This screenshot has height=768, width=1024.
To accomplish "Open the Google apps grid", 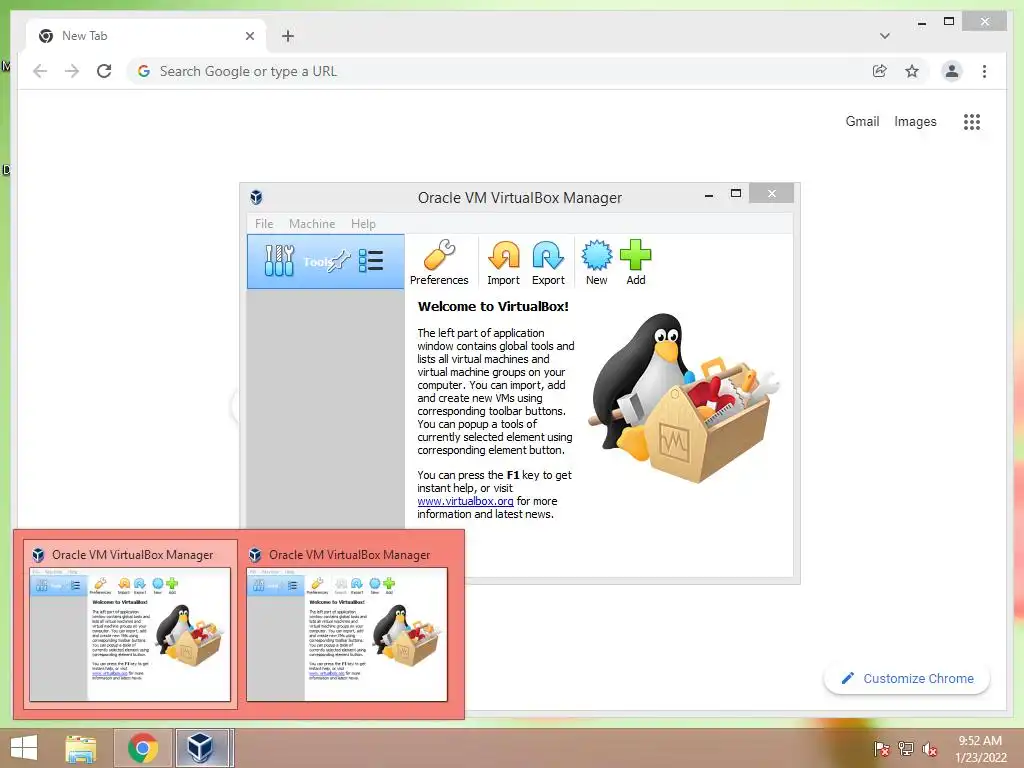I will [x=972, y=121].
